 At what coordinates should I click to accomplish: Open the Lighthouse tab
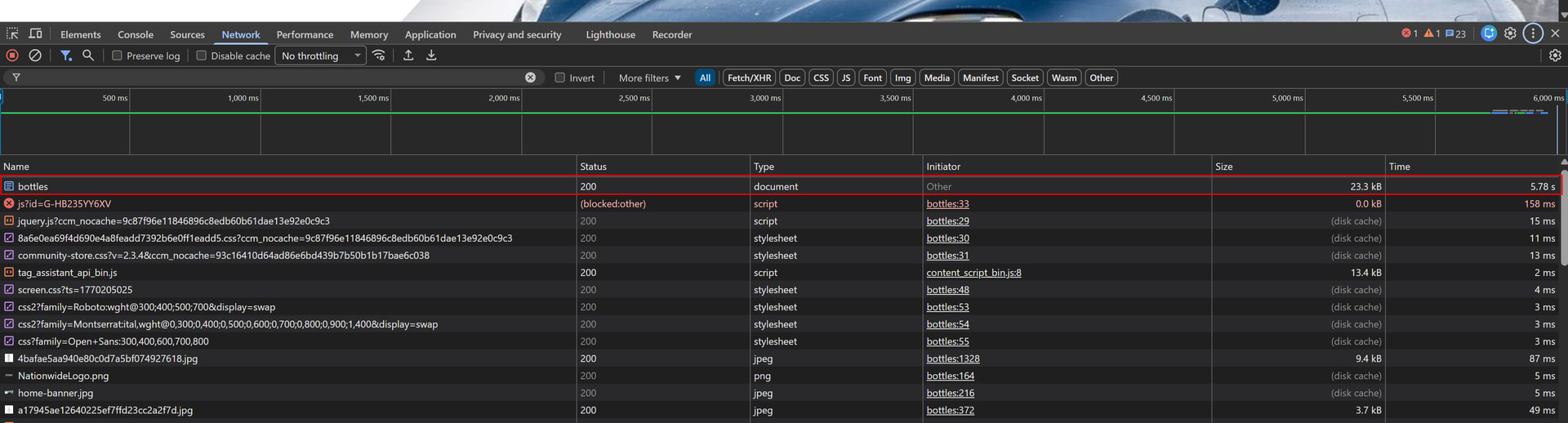(610, 34)
